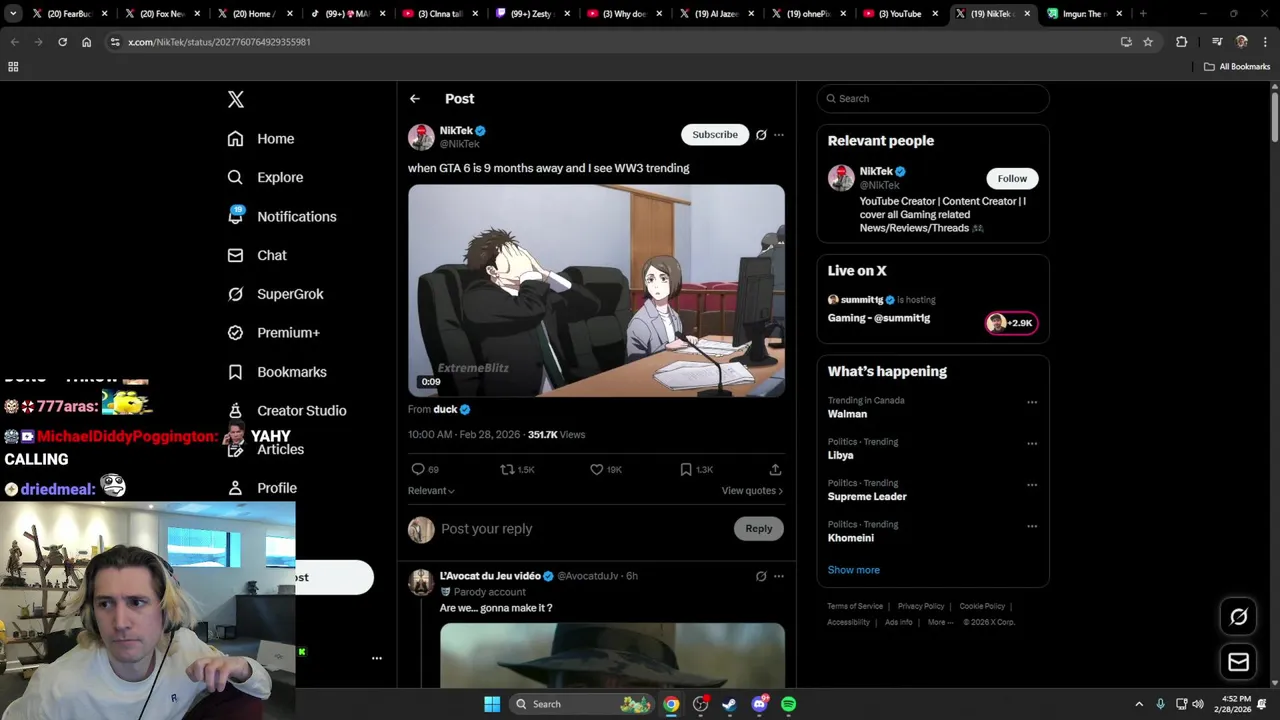The height and width of the screenshot is (720, 1280).
Task: Open All Bookmarks folder
Action: 1237,67
